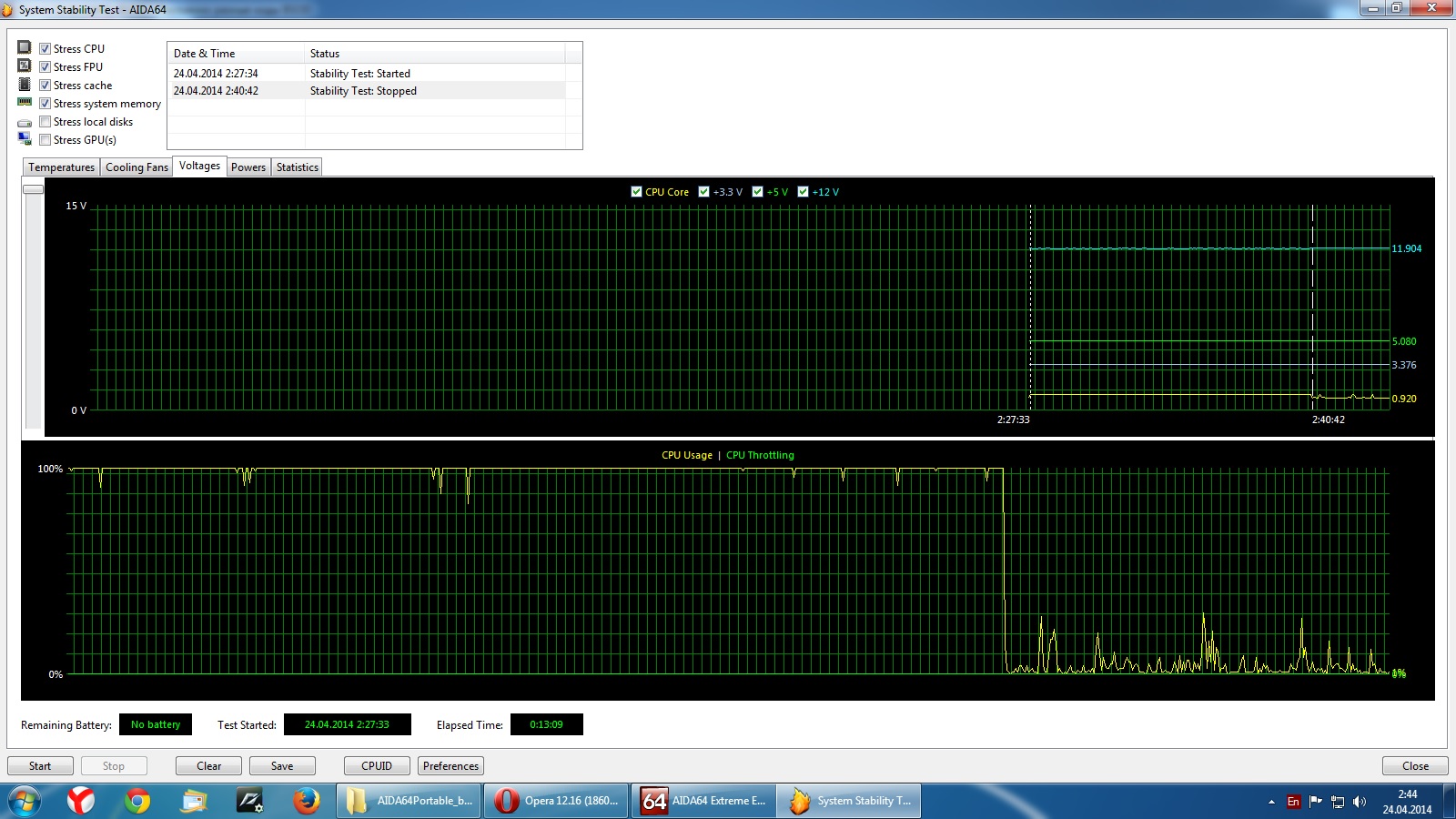Click the 5.080 voltage reading
Screen dimensions: 1456x819
[1404, 341]
